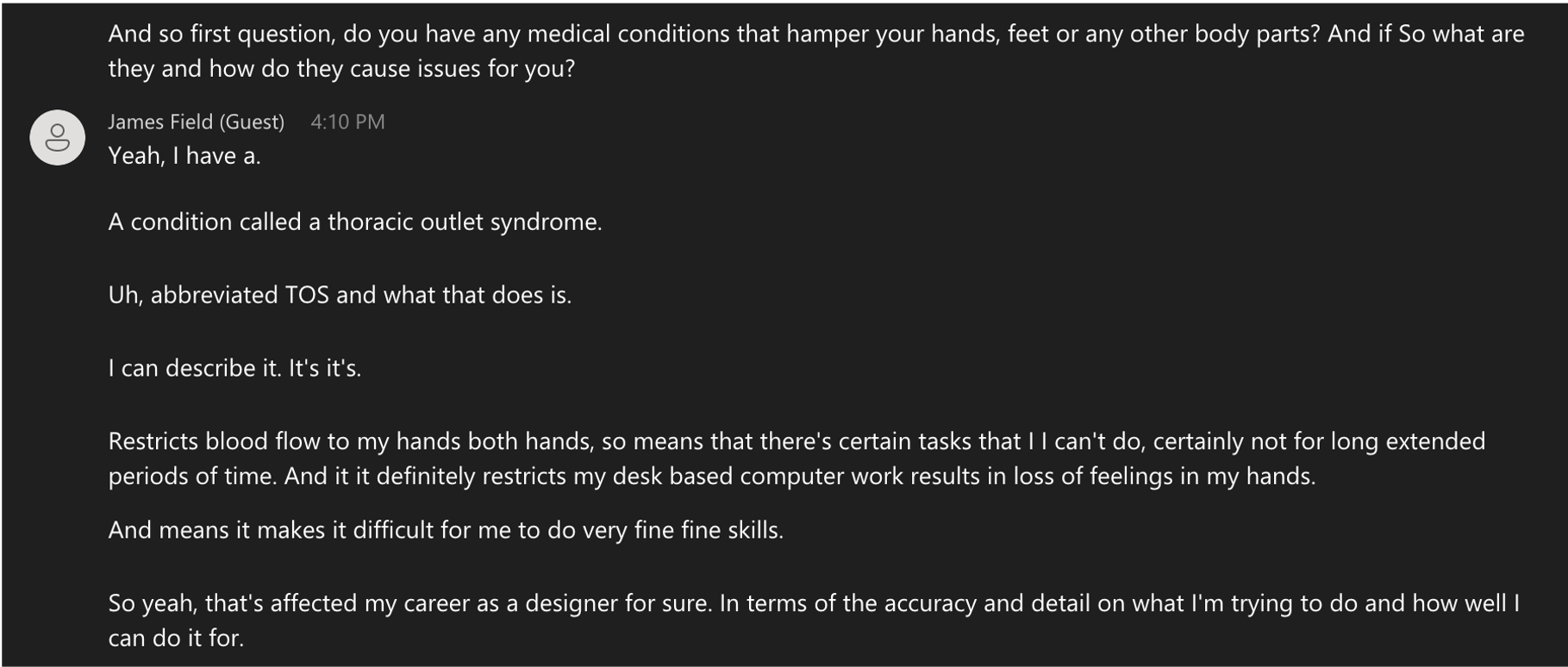Click the word 'designer' in the last paragraph
The width and height of the screenshot is (1568, 667).
coord(572,604)
